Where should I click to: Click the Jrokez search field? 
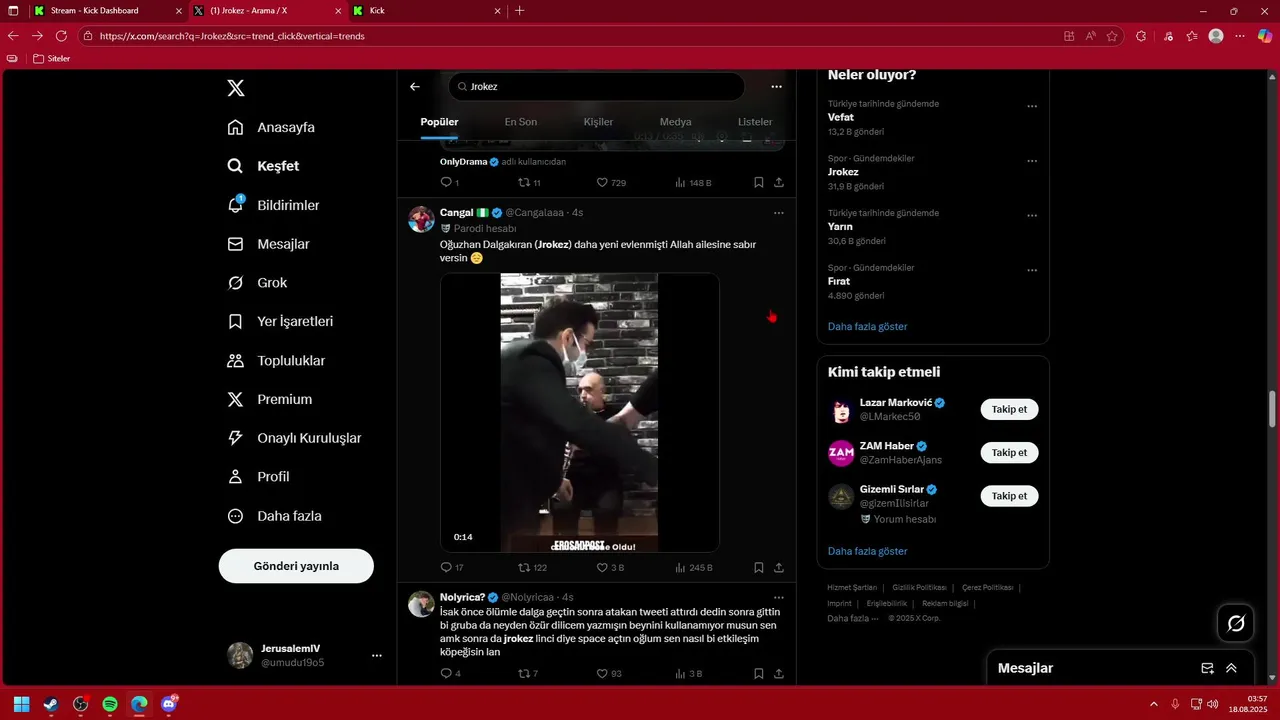[596, 87]
